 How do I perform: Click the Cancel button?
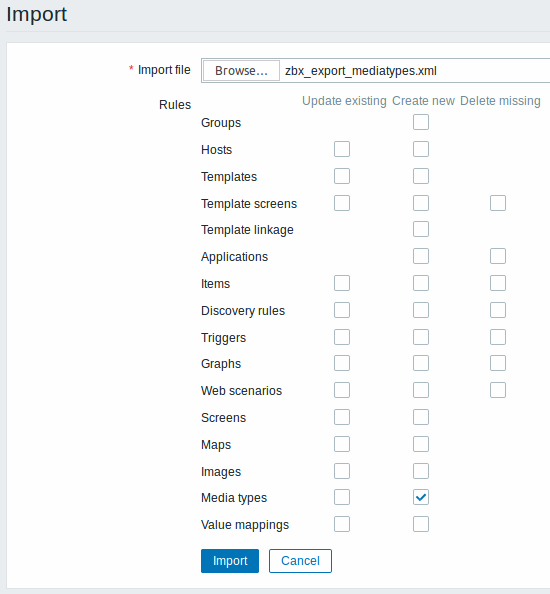tap(300, 561)
